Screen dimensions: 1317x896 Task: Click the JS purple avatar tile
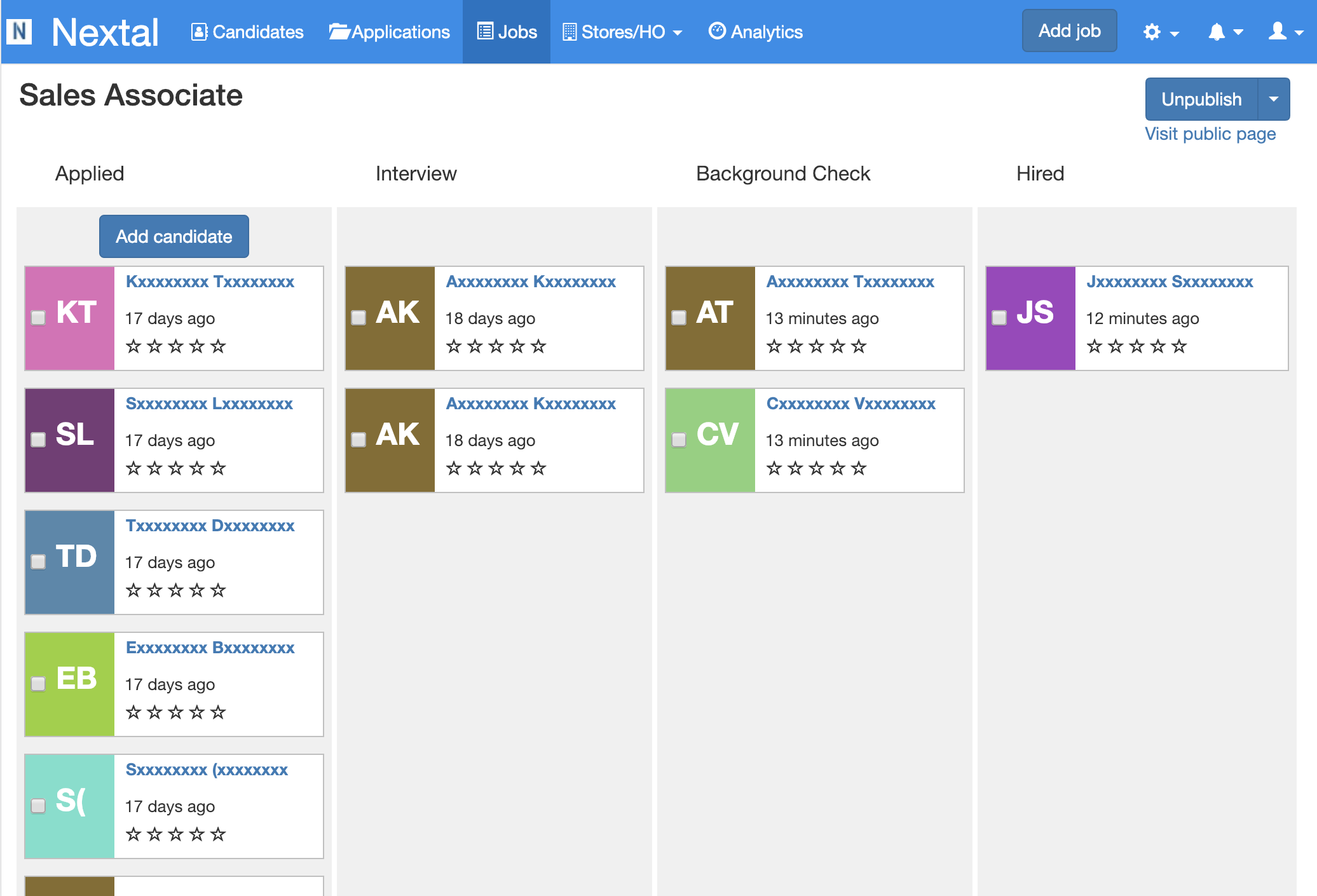point(1031,318)
